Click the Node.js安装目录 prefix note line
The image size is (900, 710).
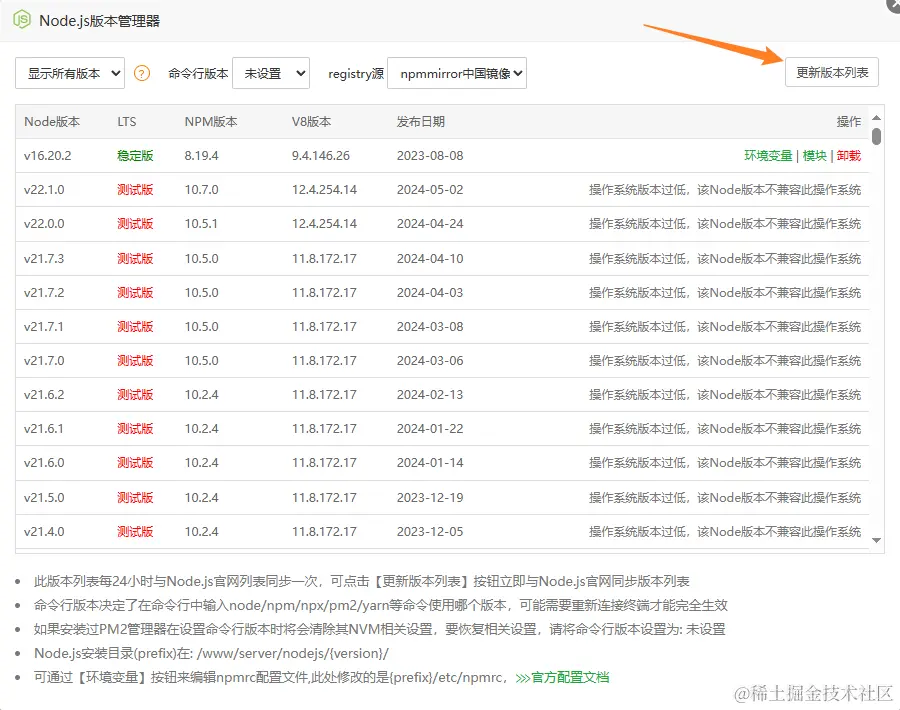point(211,653)
